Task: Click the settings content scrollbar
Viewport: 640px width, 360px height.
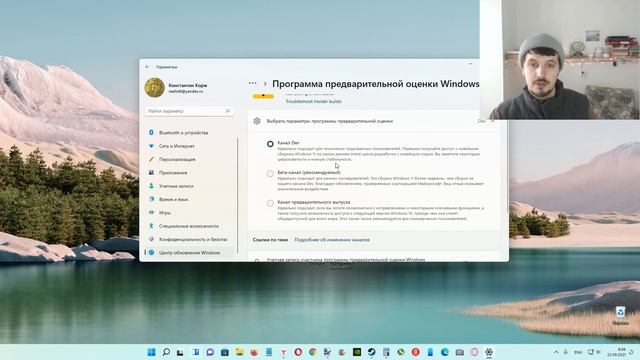Action: (x=507, y=167)
